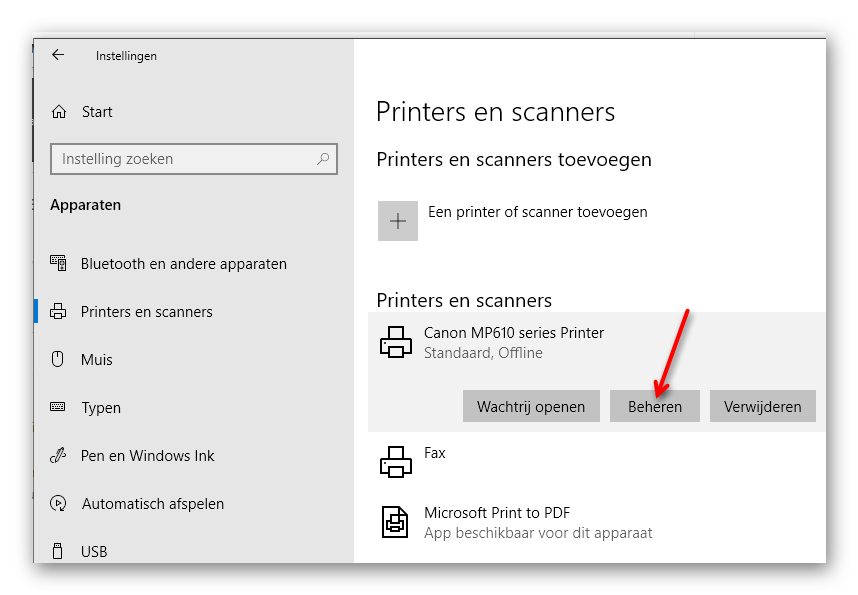This screenshot has height=595, width=858.
Task: Focus the Instelling zoeken search field
Action: (194, 159)
